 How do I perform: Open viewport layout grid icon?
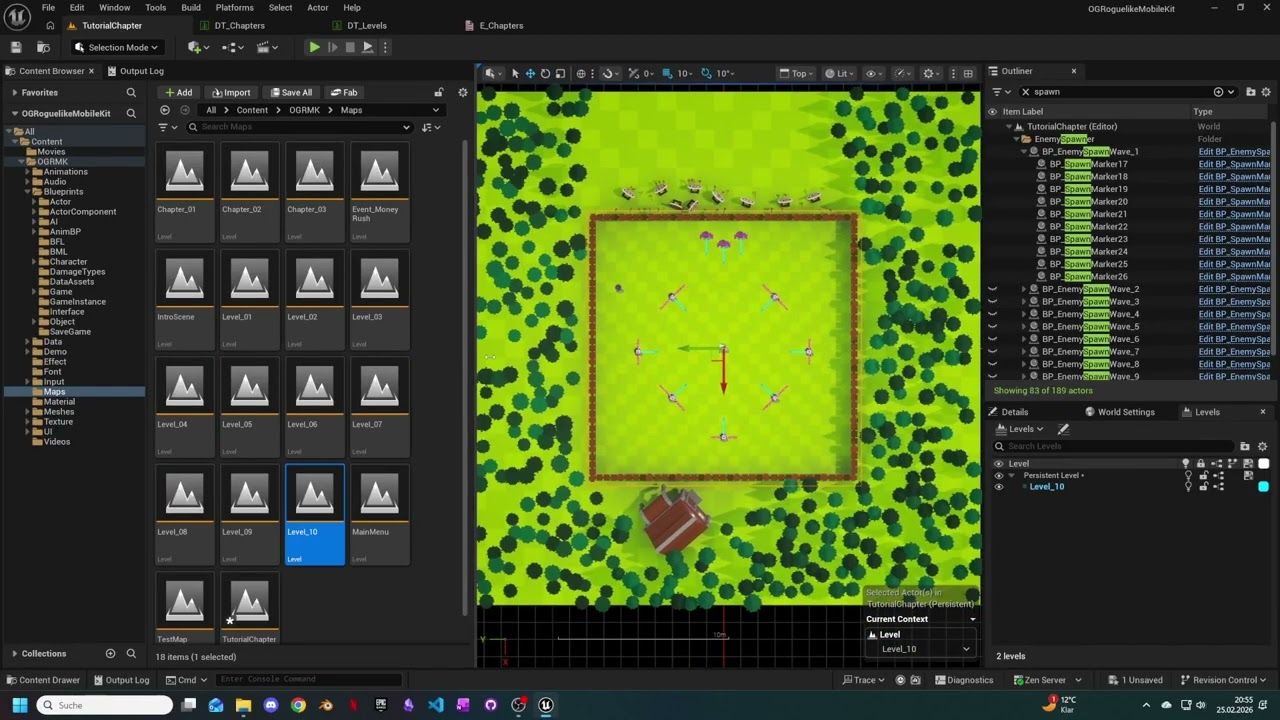coord(968,73)
